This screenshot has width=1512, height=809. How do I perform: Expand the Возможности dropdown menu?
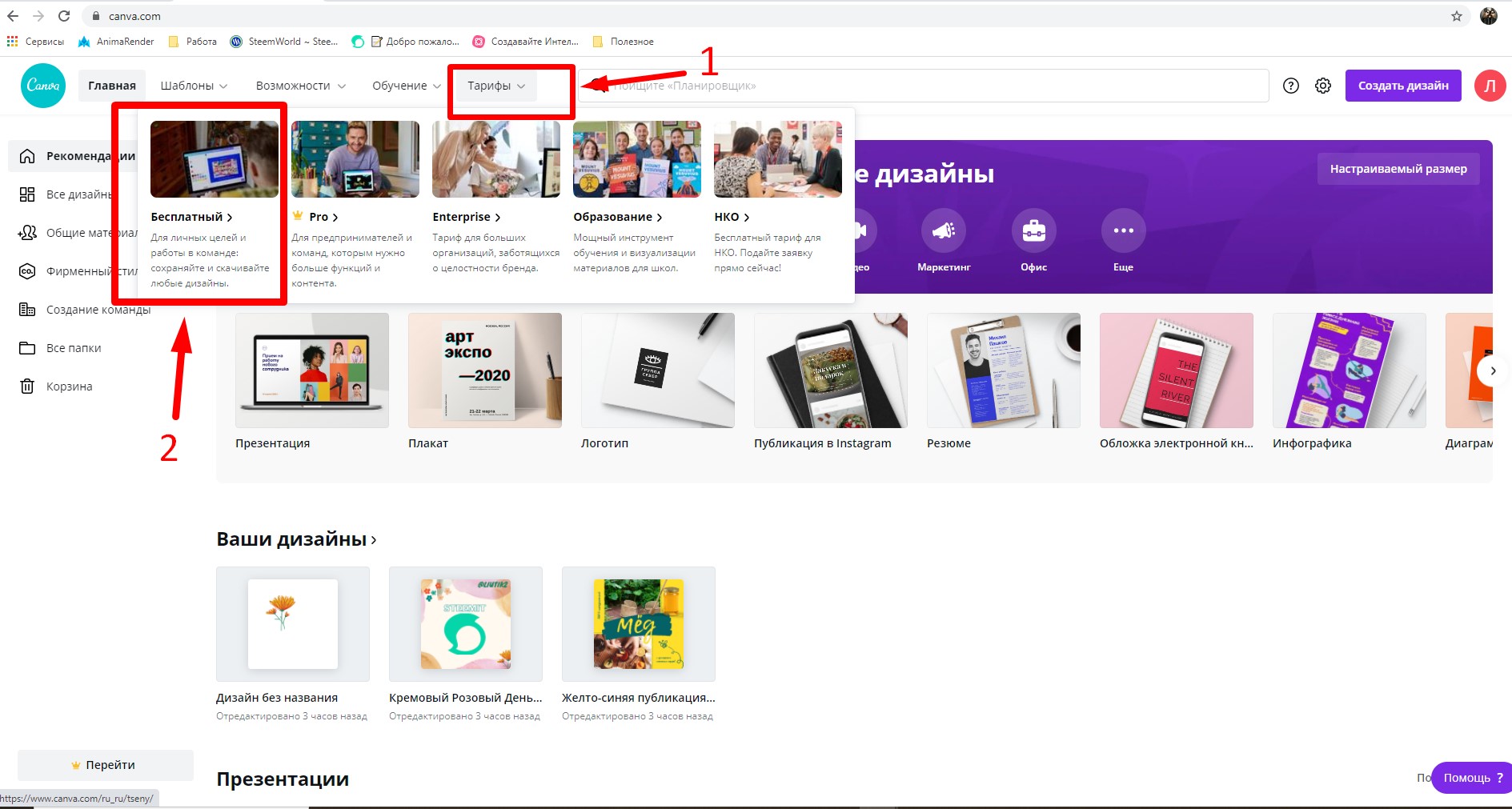pos(301,86)
